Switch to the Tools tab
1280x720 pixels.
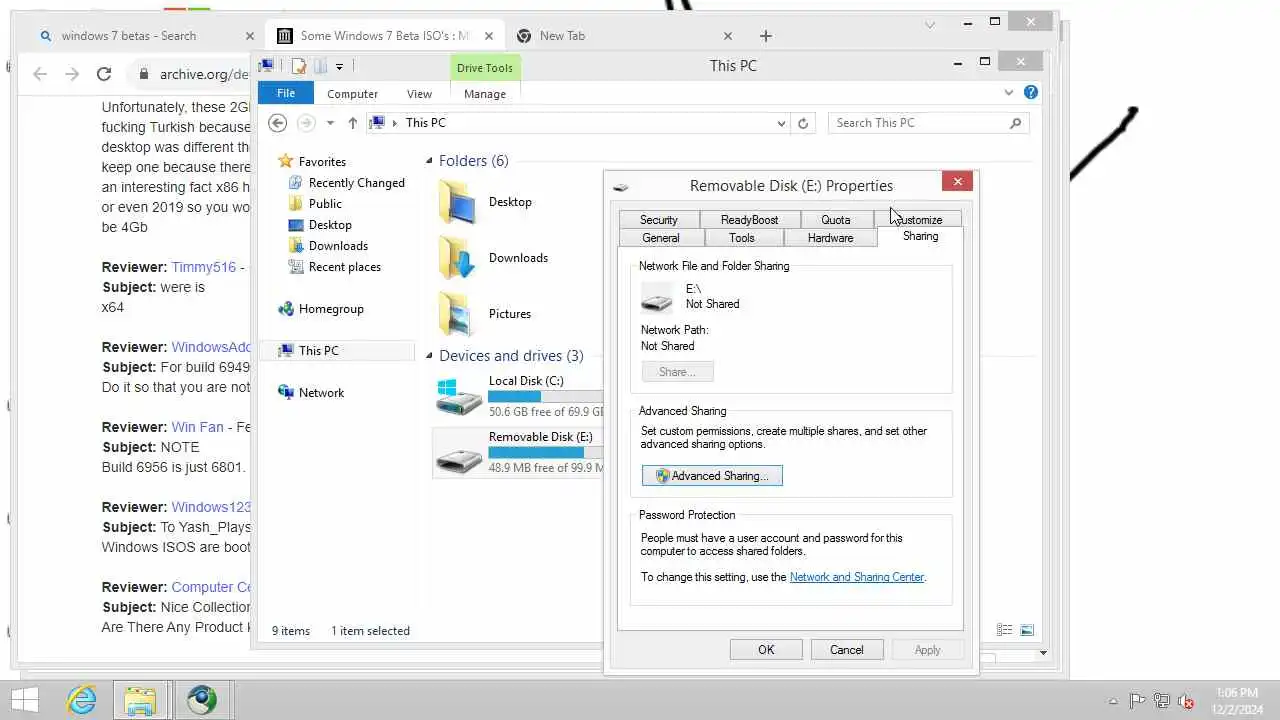pyautogui.click(x=742, y=238)
